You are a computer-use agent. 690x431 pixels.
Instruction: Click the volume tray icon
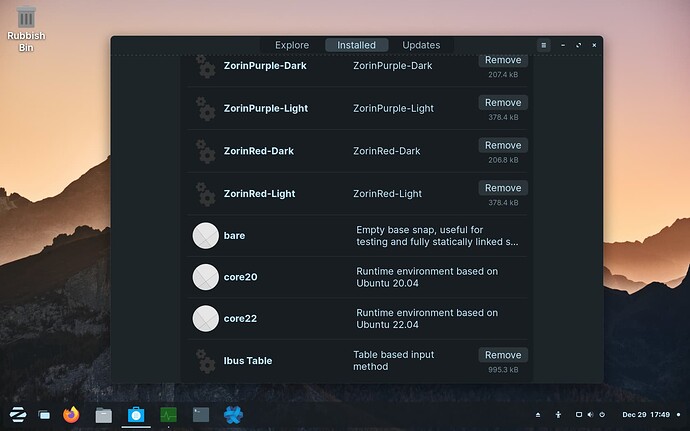click(x=591, y=415)
